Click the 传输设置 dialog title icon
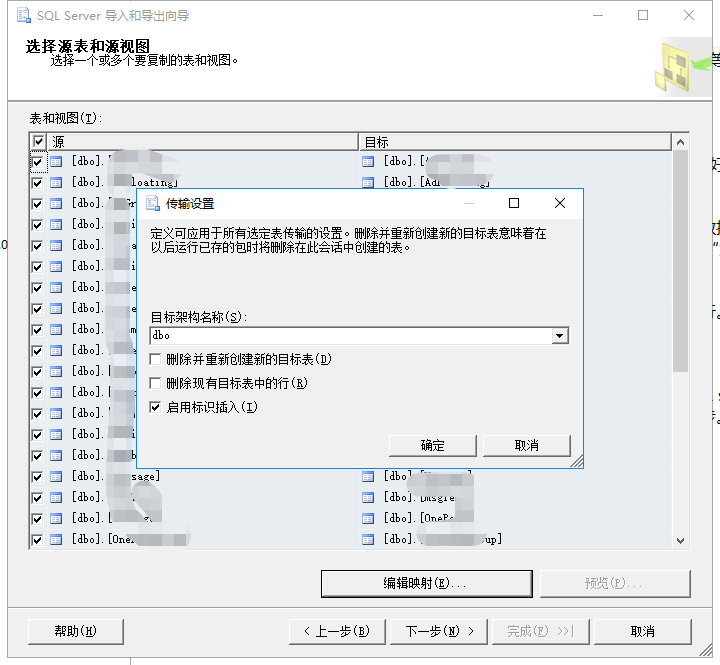Viewport: 720px width, 665px height. (x=152, y=203)
